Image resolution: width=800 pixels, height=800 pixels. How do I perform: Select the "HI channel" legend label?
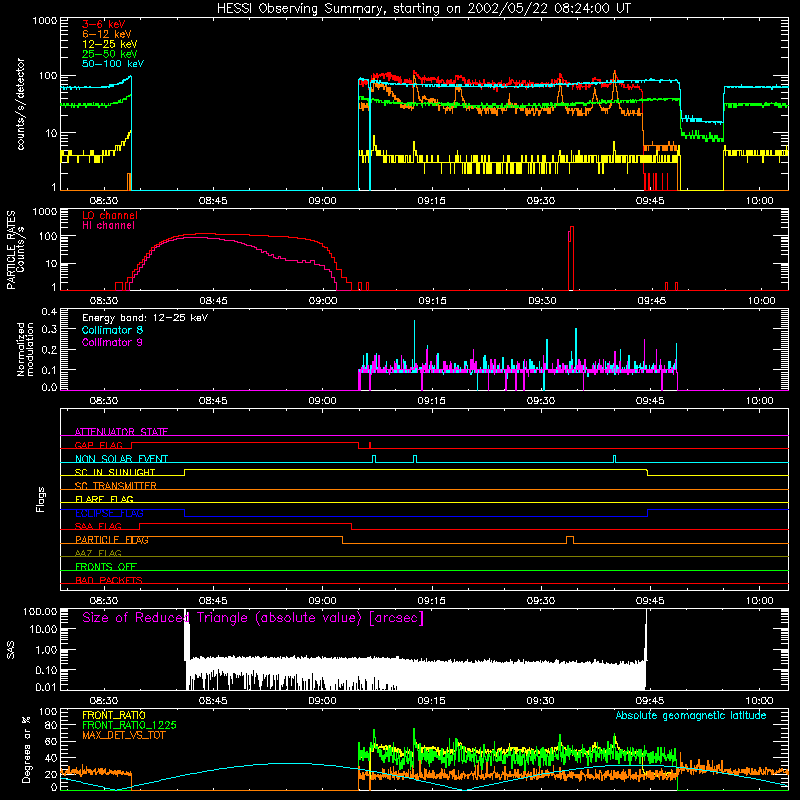pyautogui.click(x=108, y=226)
